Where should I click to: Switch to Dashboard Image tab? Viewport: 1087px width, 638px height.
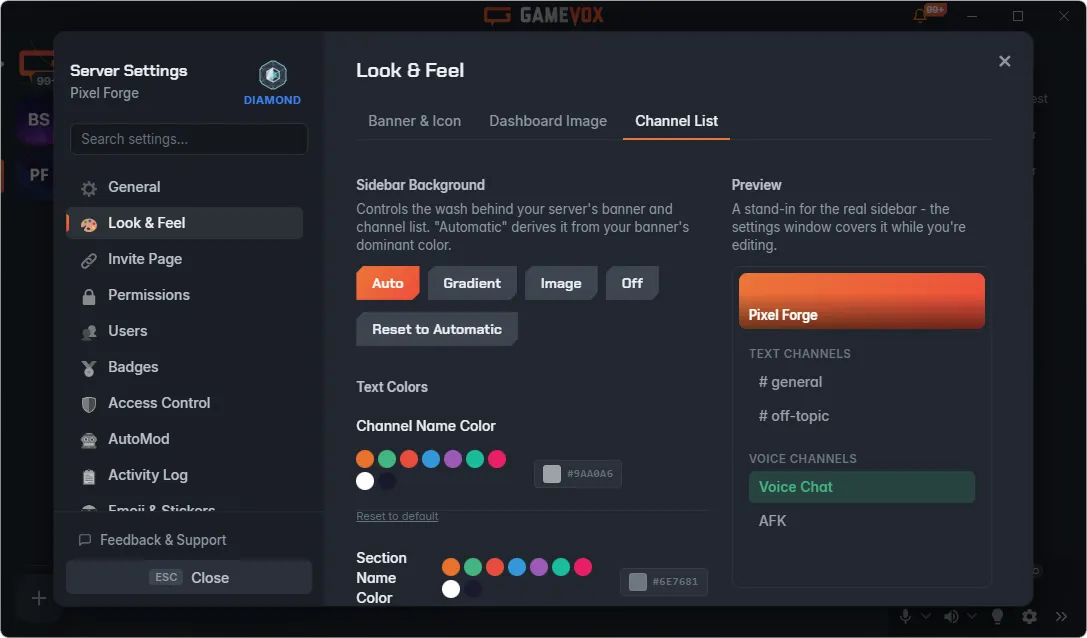click(548, 121)
